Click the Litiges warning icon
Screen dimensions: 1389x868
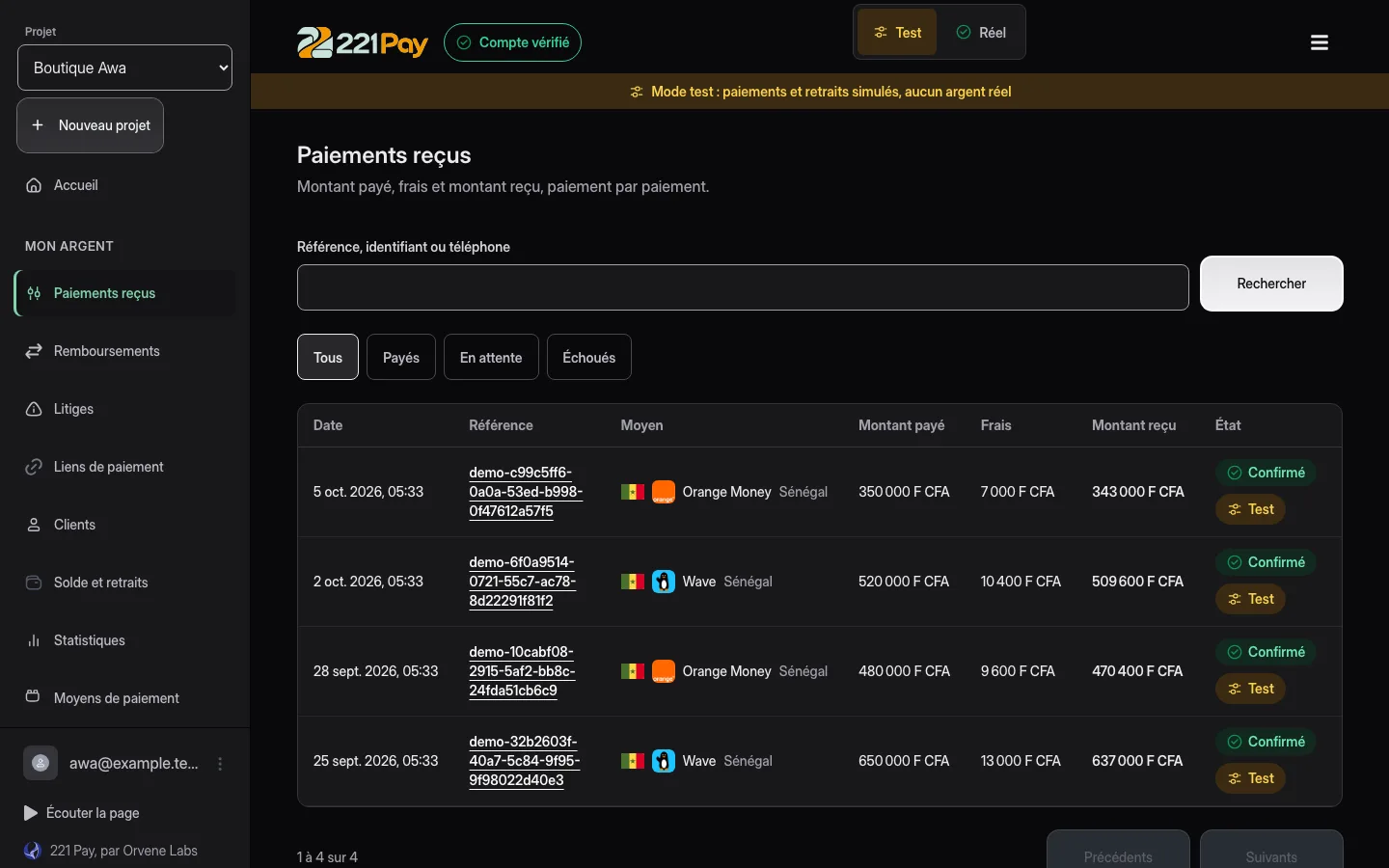pyautogui.click(x=34, y=409)
